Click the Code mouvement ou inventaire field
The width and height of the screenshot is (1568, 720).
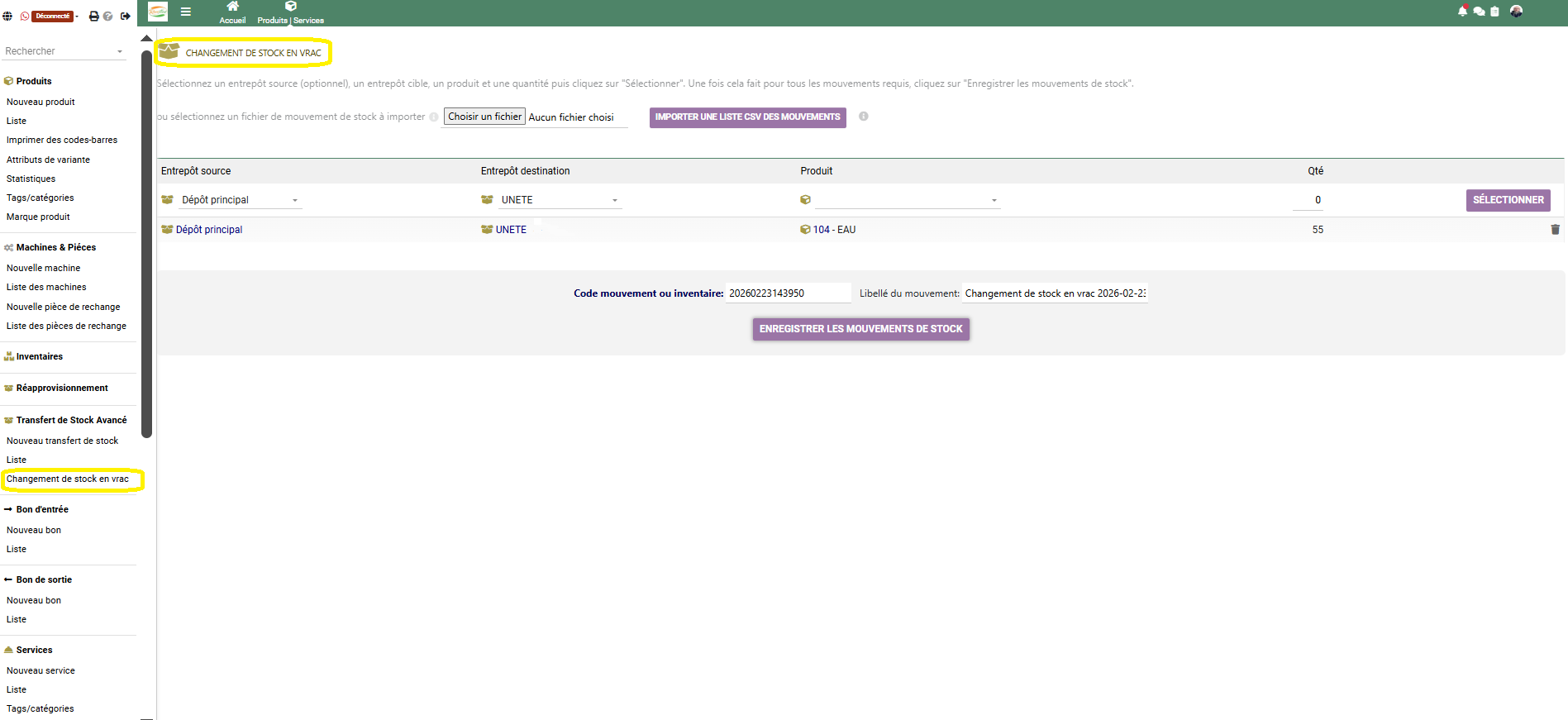pyautogui.click(x=789, y=293)
